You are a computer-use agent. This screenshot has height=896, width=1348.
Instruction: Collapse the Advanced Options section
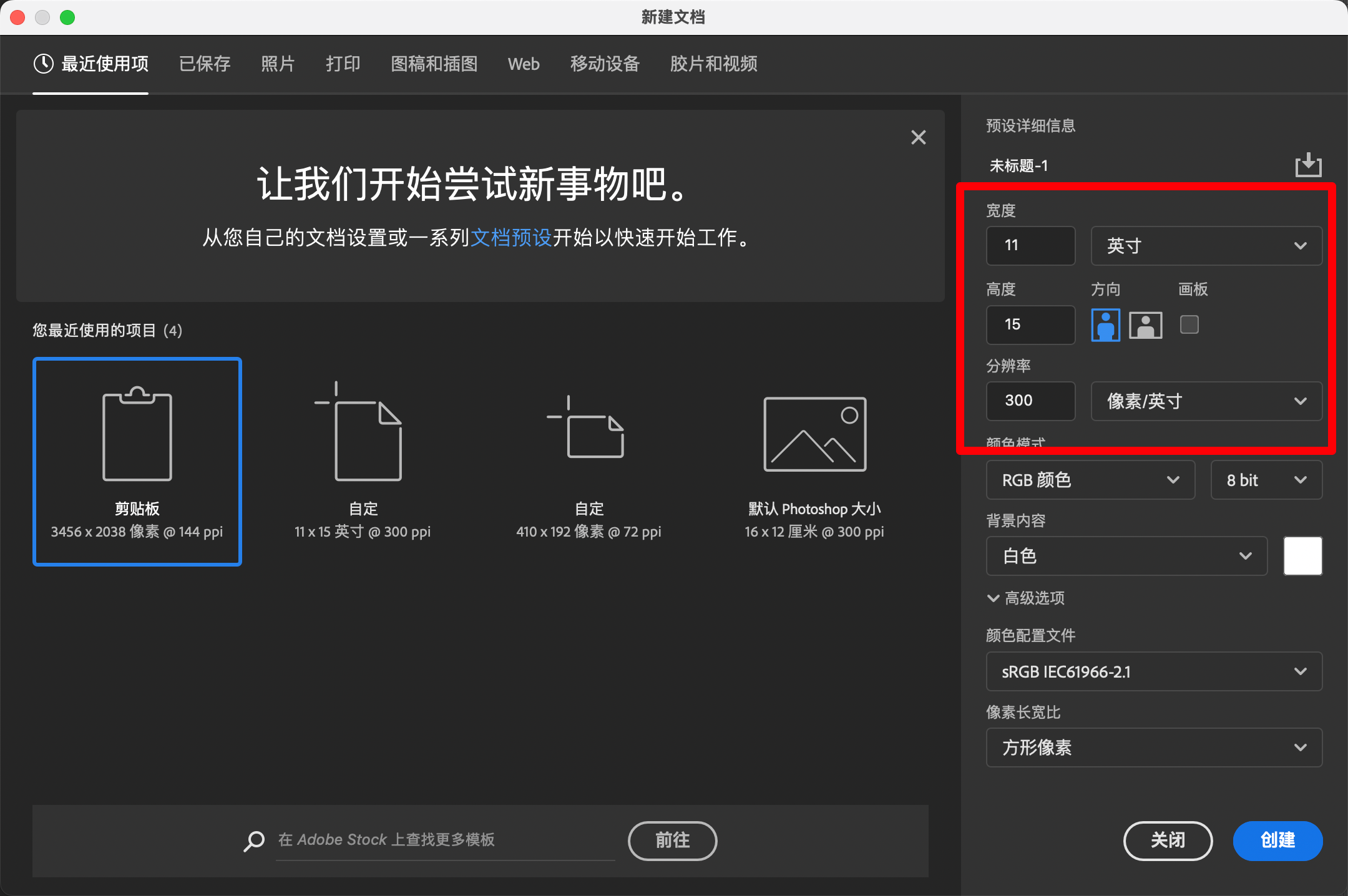pos(1025,598)
